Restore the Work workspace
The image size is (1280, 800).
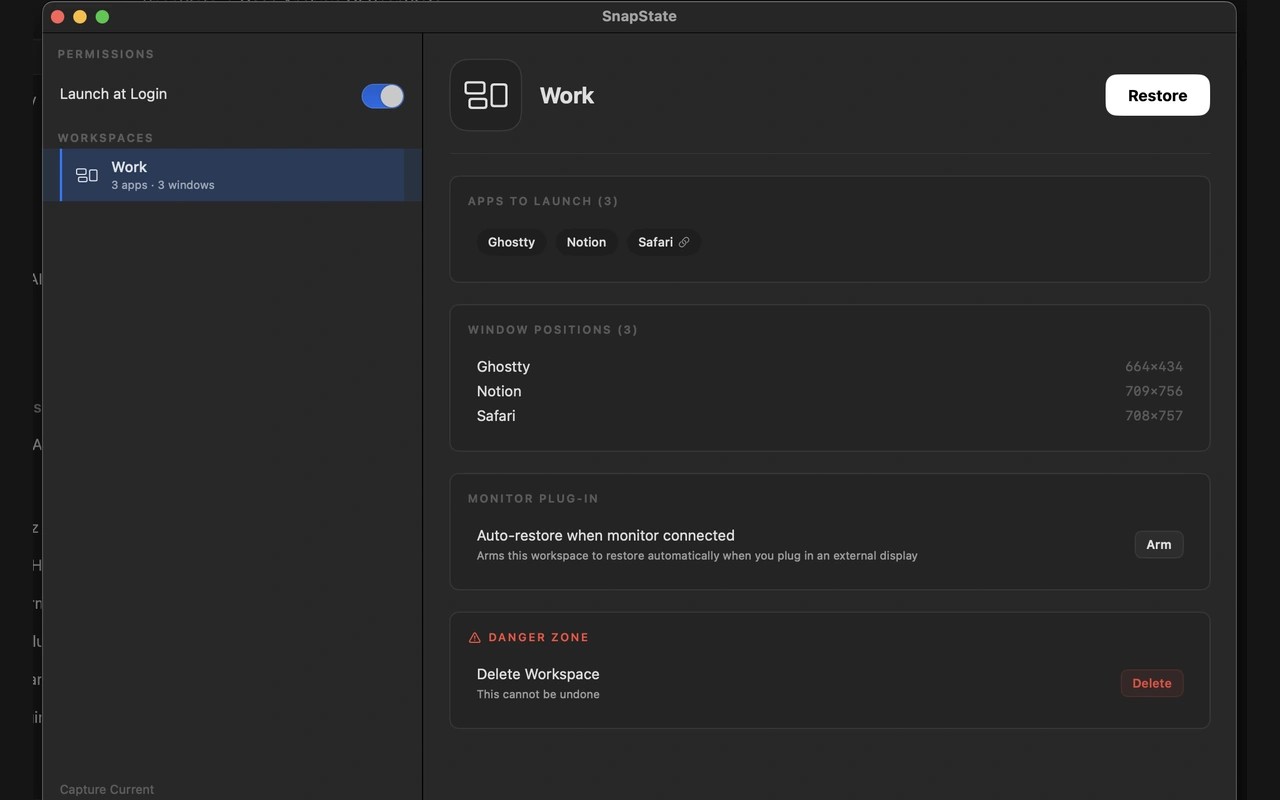tap(1157, 95)
